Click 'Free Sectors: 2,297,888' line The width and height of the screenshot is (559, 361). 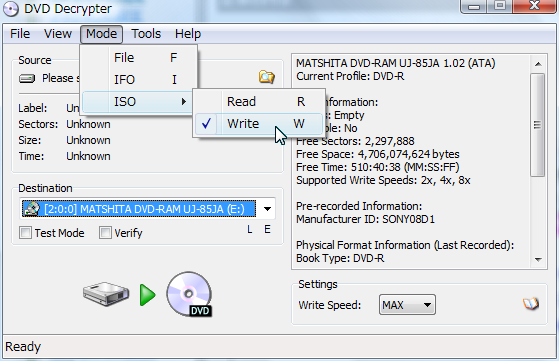click(x=355, y=141)
